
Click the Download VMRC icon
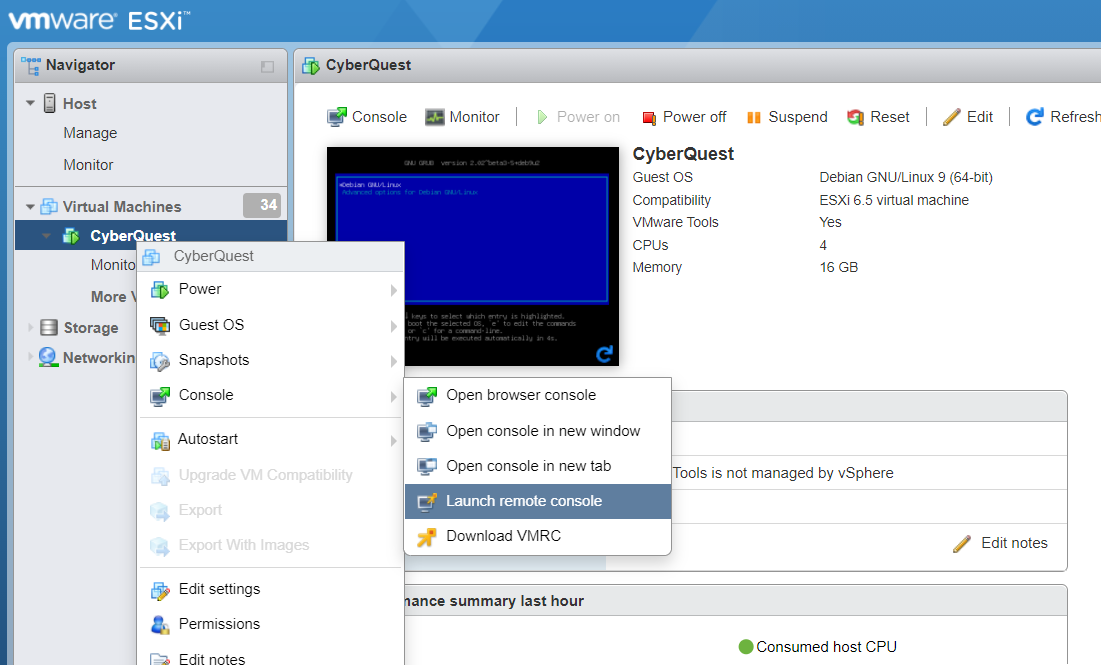(426, 537)
